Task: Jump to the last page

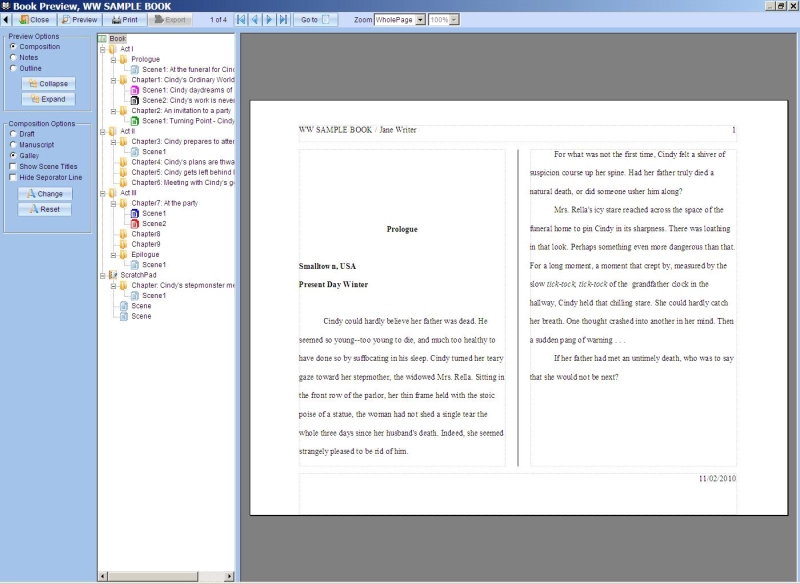Action: click(283, 20)
